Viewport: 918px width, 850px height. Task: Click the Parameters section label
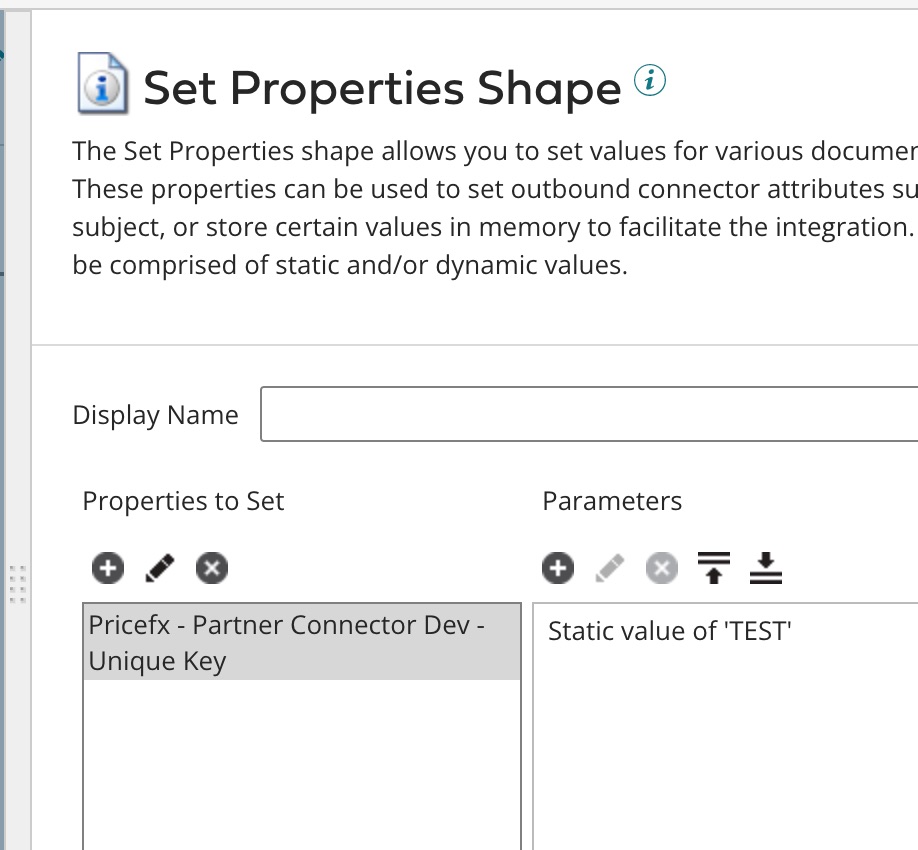pos(612,501)
